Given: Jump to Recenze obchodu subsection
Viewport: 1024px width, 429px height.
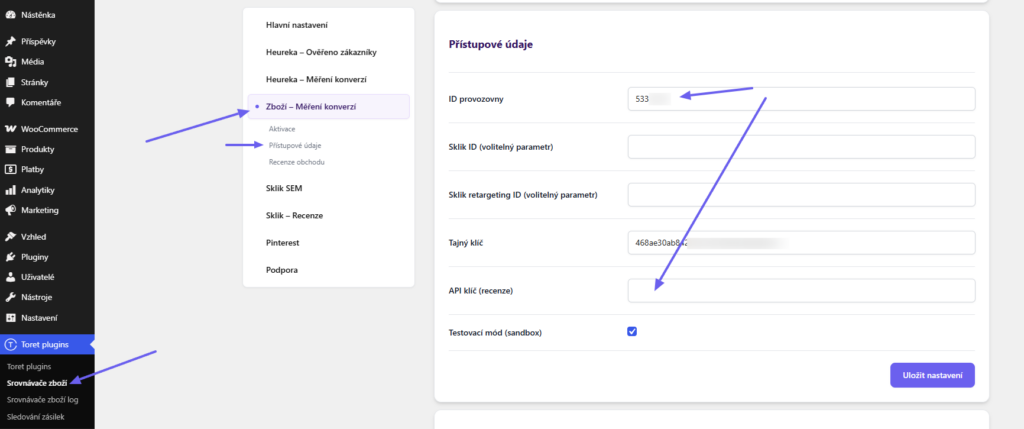Looking at the screenshot, I should tap(296, 162).
